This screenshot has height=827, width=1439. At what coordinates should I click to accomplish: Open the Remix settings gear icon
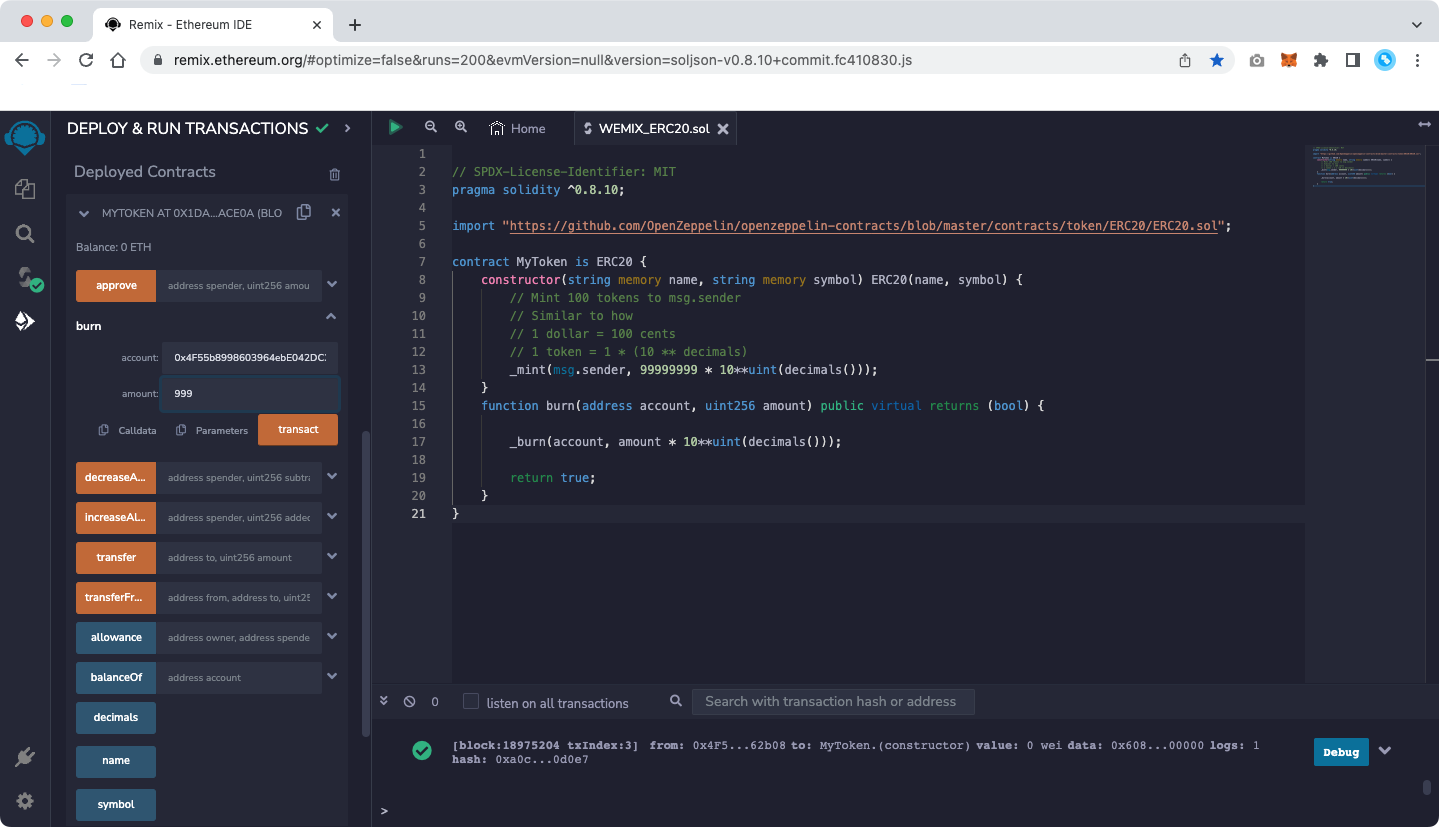point(25,801)
